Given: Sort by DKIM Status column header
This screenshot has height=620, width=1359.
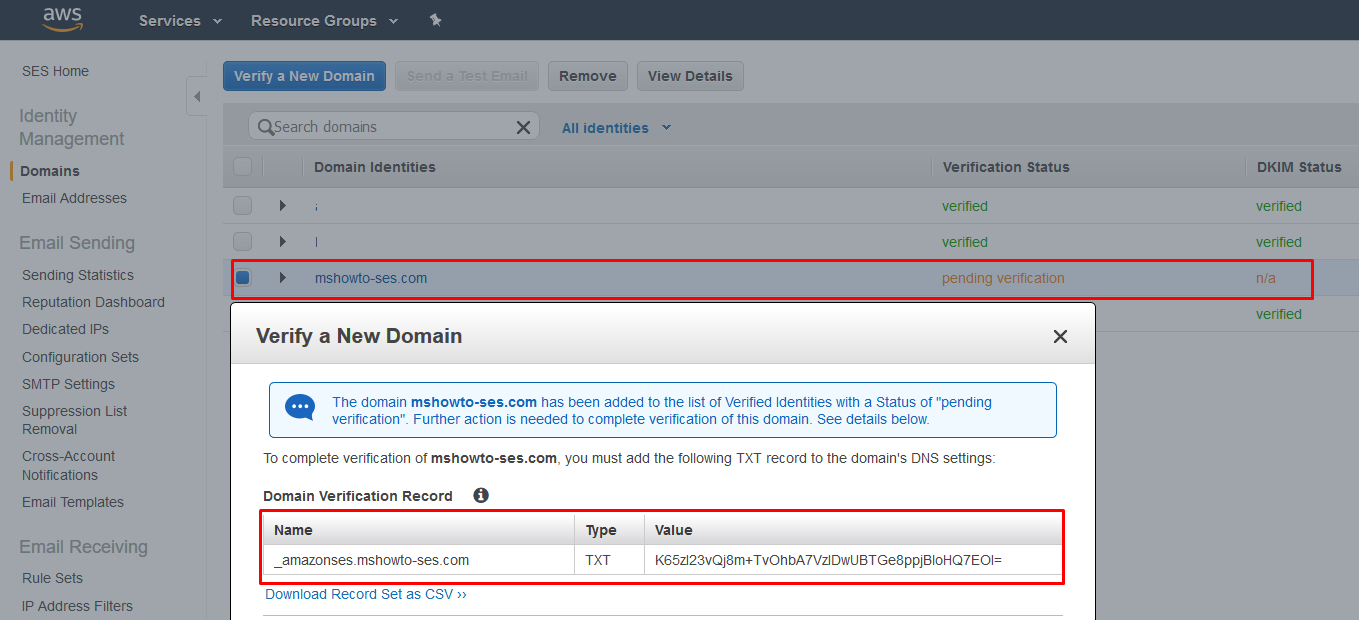Looking at the screenshot, I should (x=1299, y=167).
